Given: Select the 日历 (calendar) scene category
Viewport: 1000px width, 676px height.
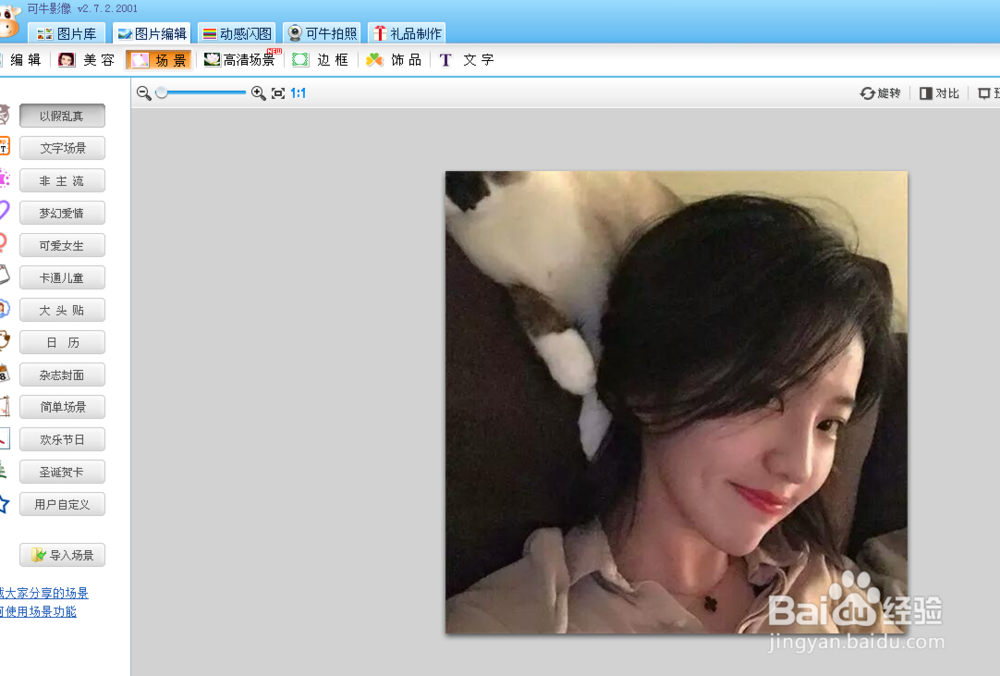Looking at the screenshot, I should [x=62, y=342].
